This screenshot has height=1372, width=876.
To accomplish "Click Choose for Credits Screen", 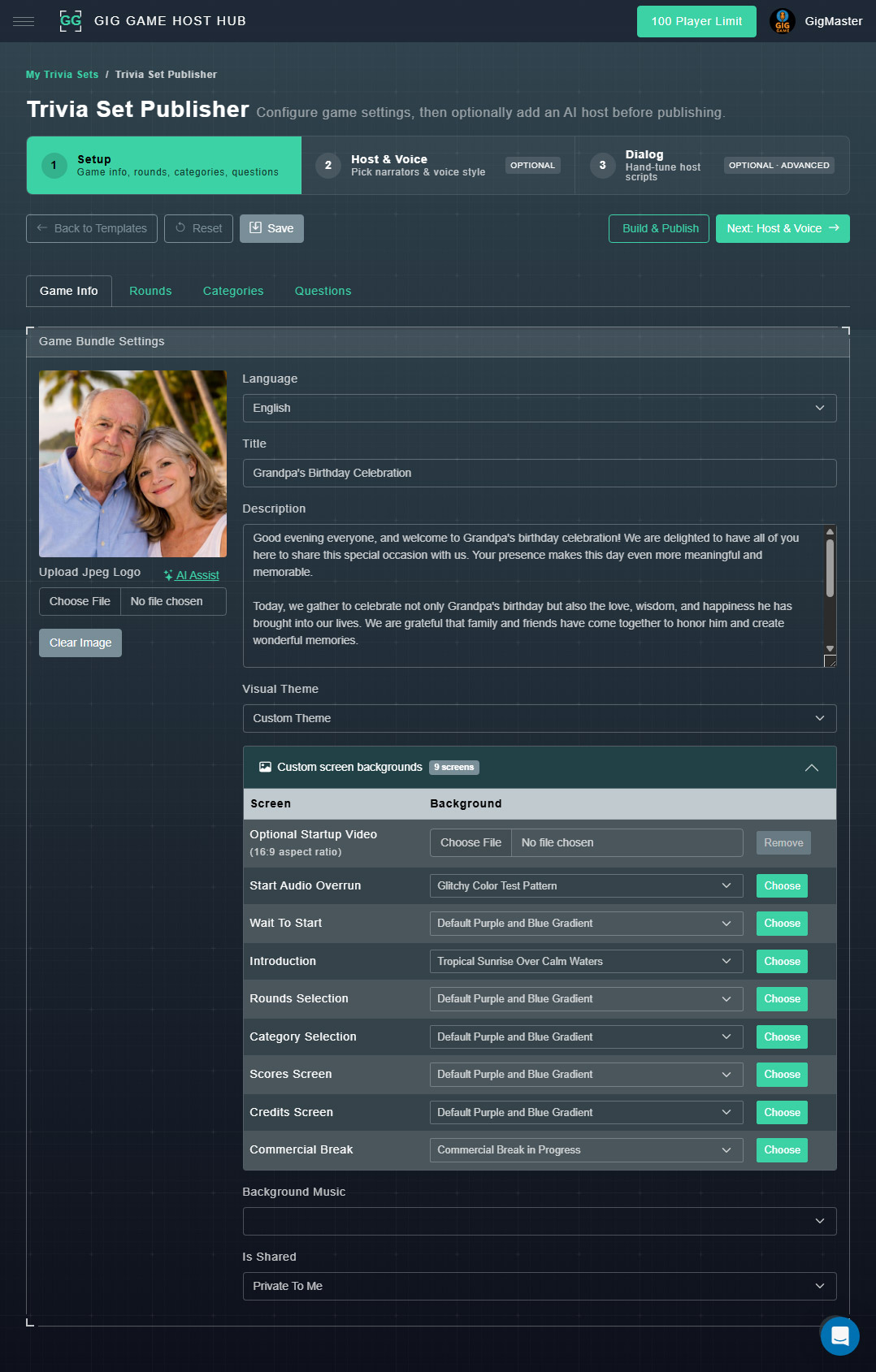I will (782, 1112).
